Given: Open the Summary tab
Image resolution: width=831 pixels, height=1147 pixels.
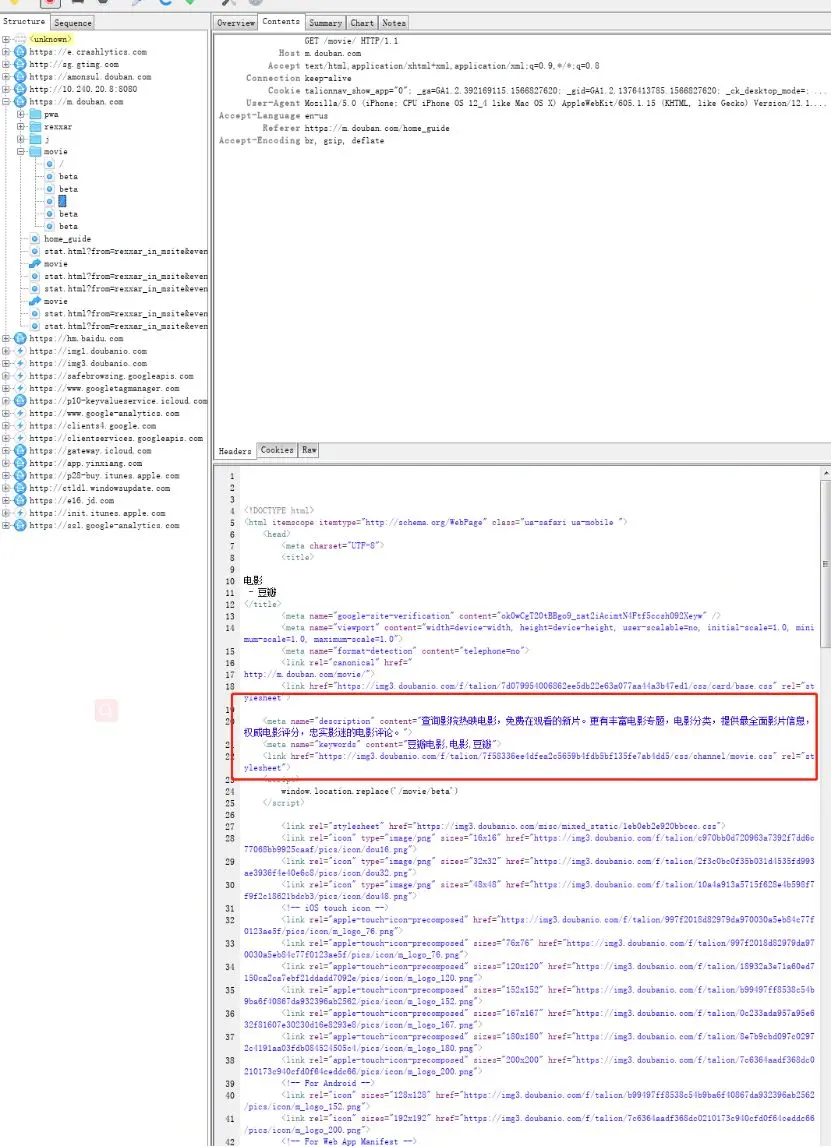Looking at the screenshot, I should [325, 23].
